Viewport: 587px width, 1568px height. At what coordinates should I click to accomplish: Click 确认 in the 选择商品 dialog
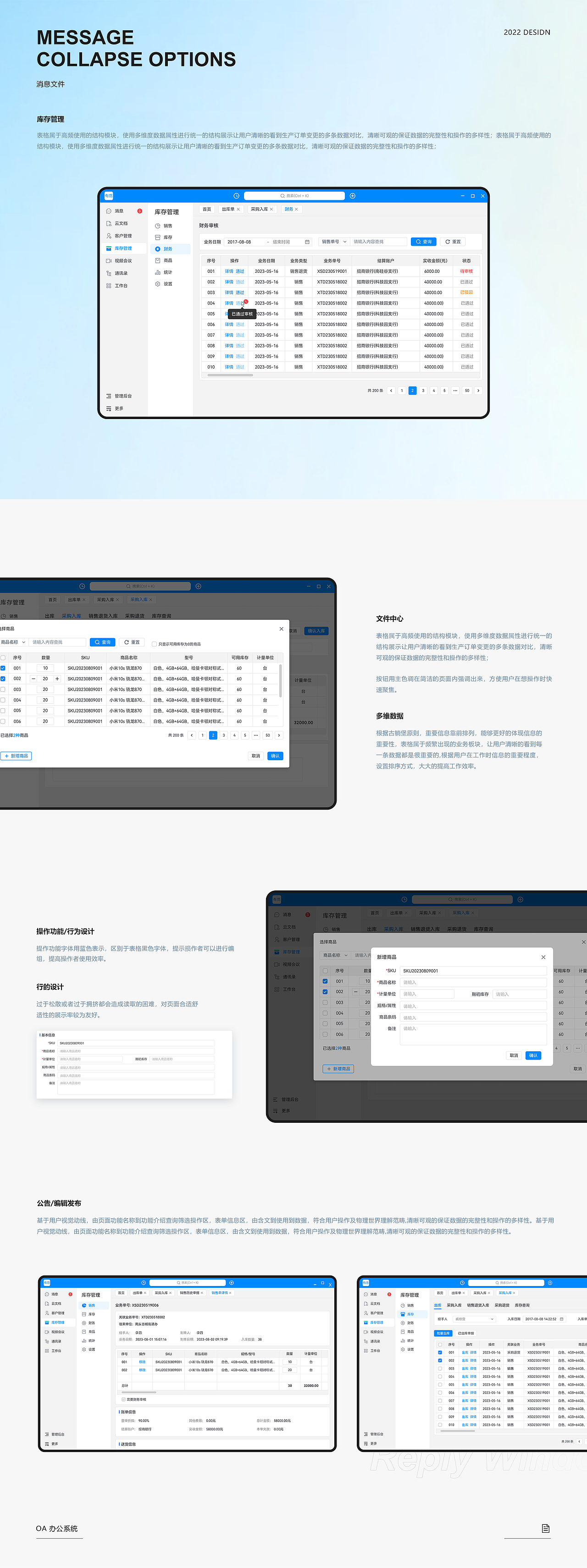(x=275, y=756)
